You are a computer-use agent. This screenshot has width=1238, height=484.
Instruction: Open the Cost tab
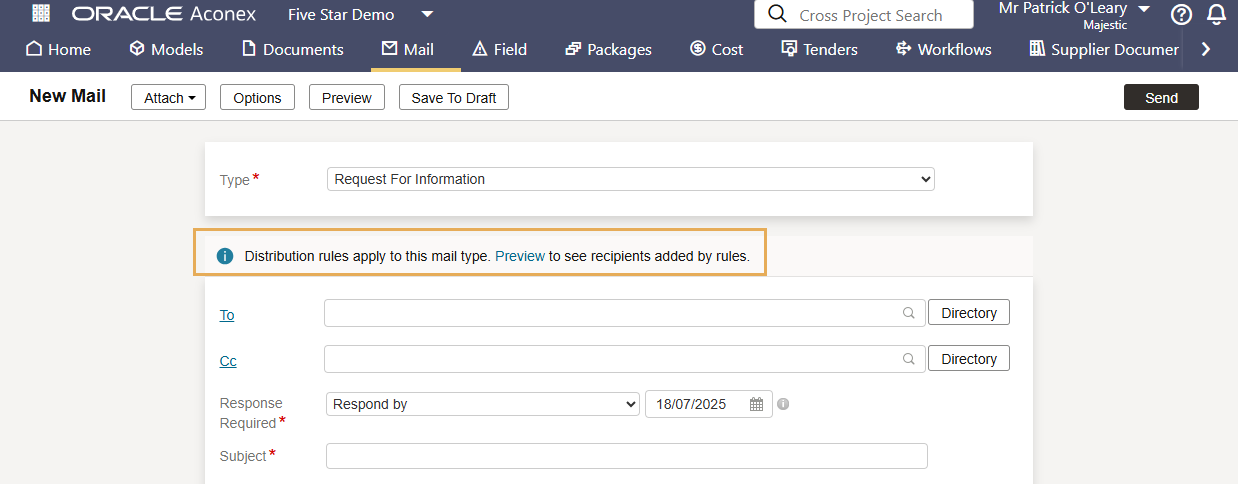717,49
